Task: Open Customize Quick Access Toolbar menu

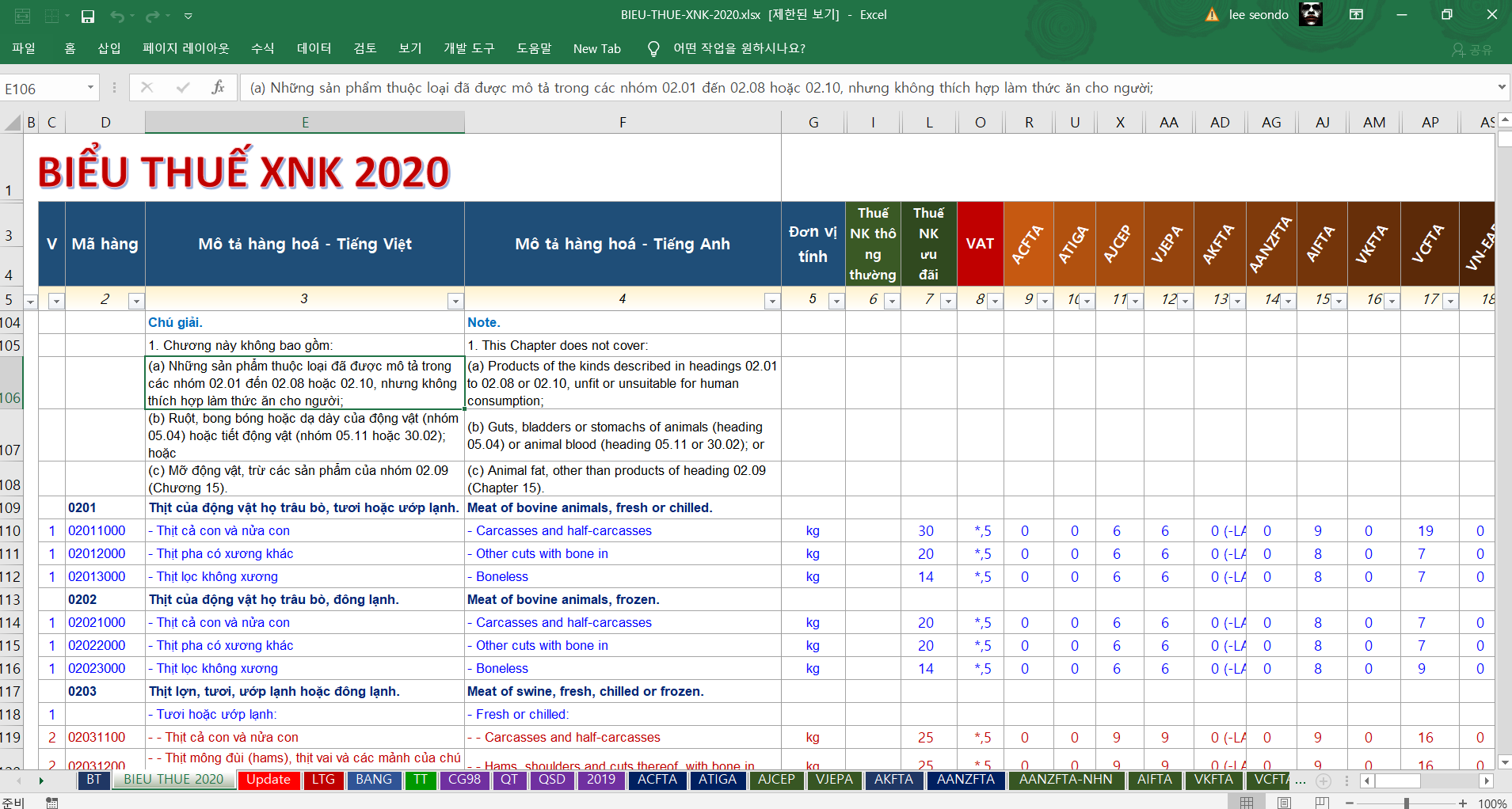Action: pyautogui.click(x=189, y=16)
